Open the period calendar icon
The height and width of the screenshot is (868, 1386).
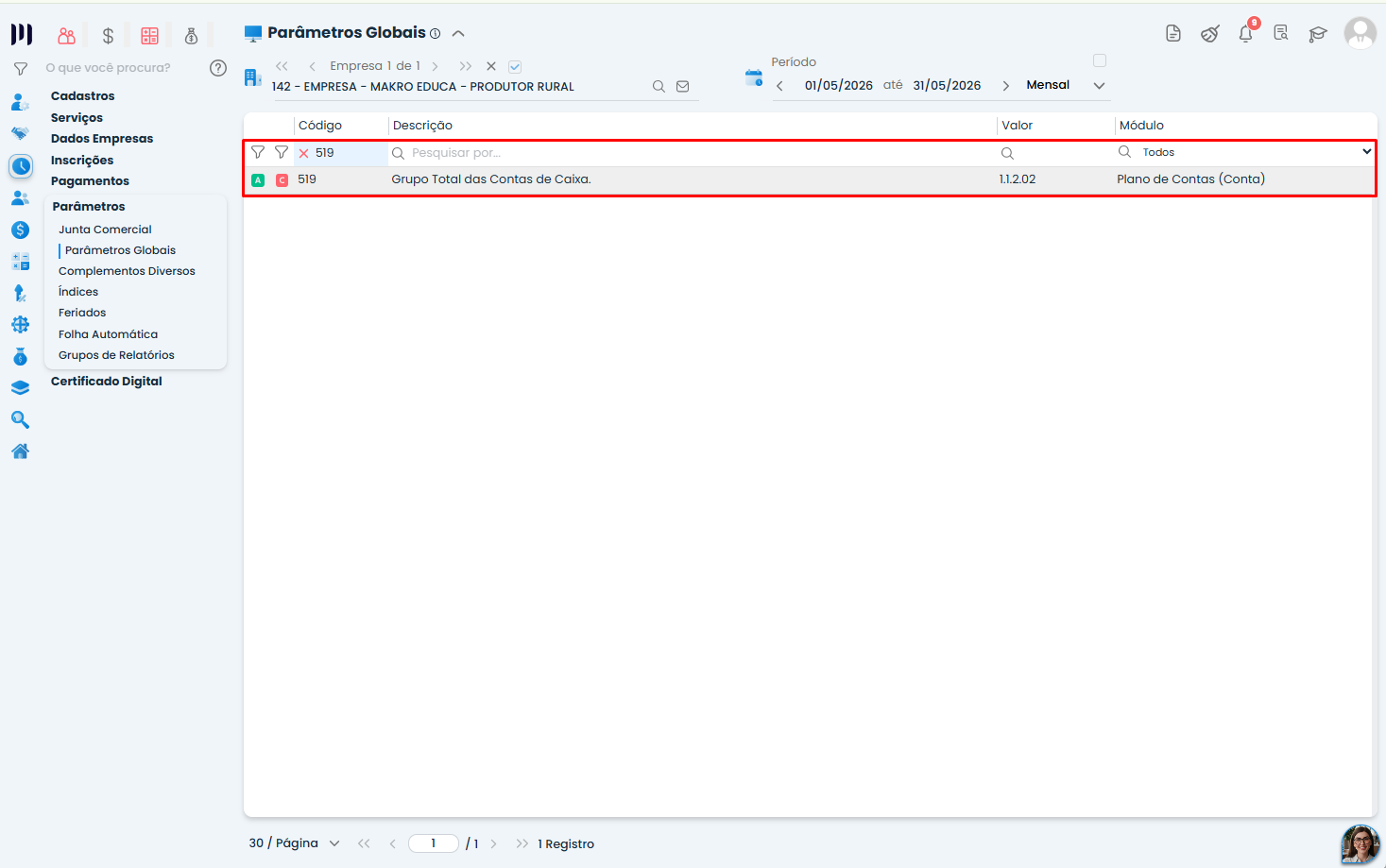(754, 77)
